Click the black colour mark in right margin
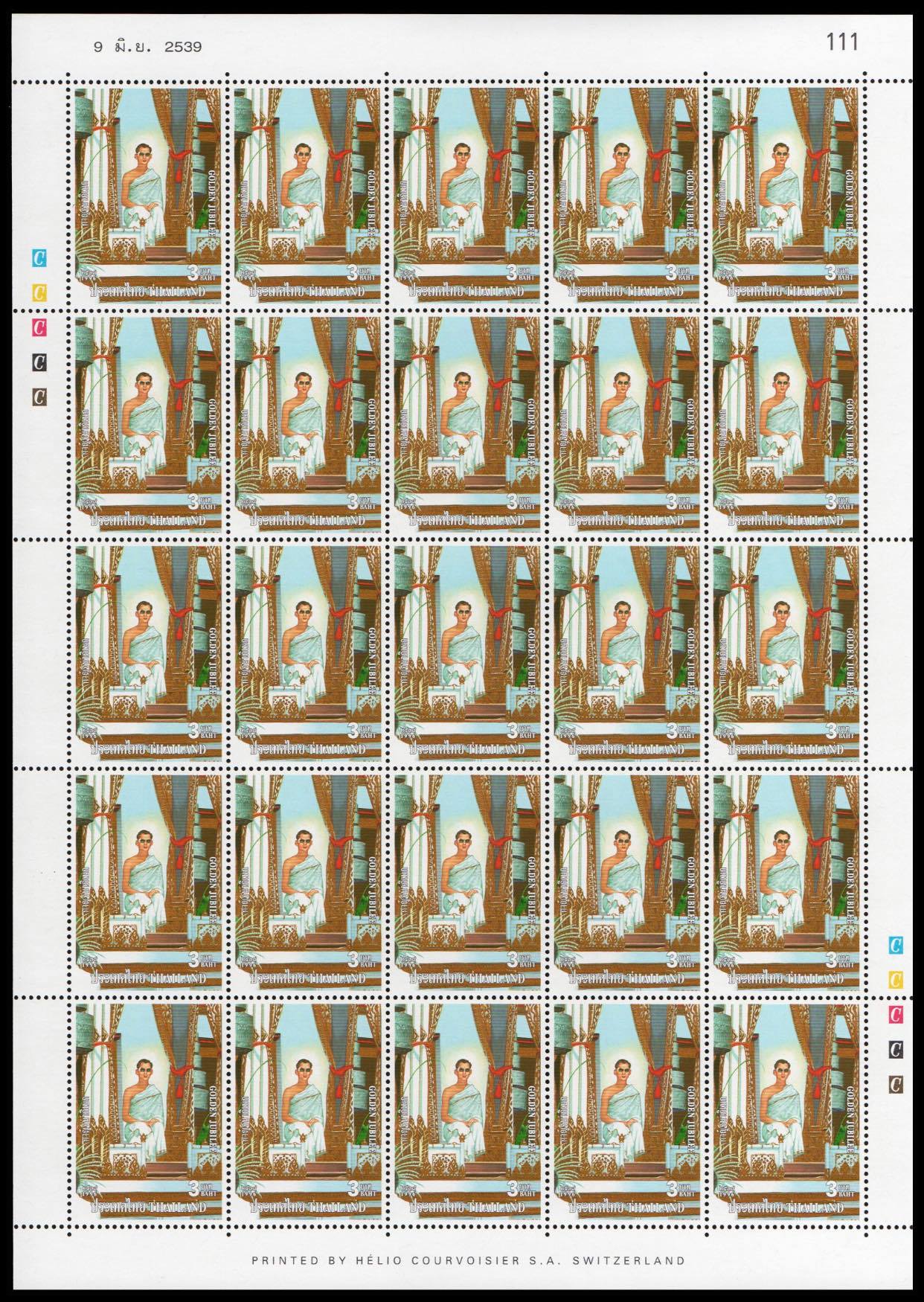Screen dimensions: 924x1302 [896, 1049]
